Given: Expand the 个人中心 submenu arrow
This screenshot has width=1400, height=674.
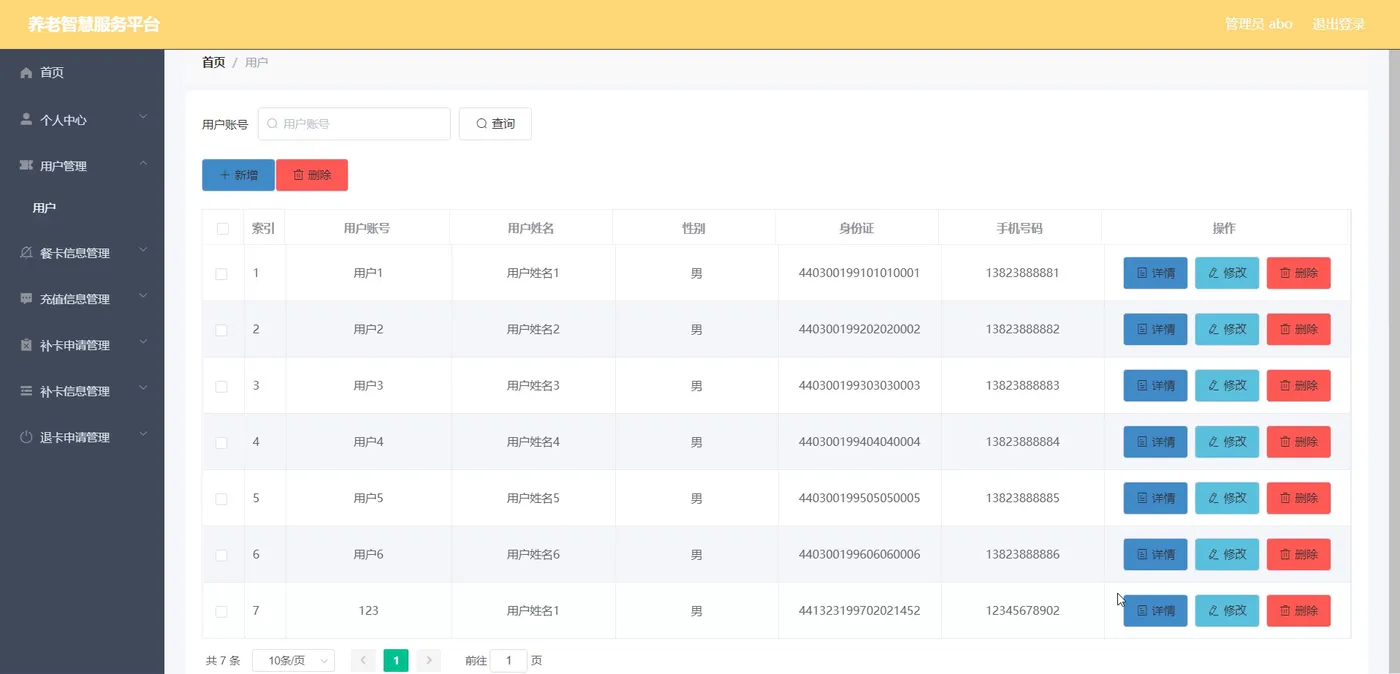Looking at the screenshot, I should point(143,118).
